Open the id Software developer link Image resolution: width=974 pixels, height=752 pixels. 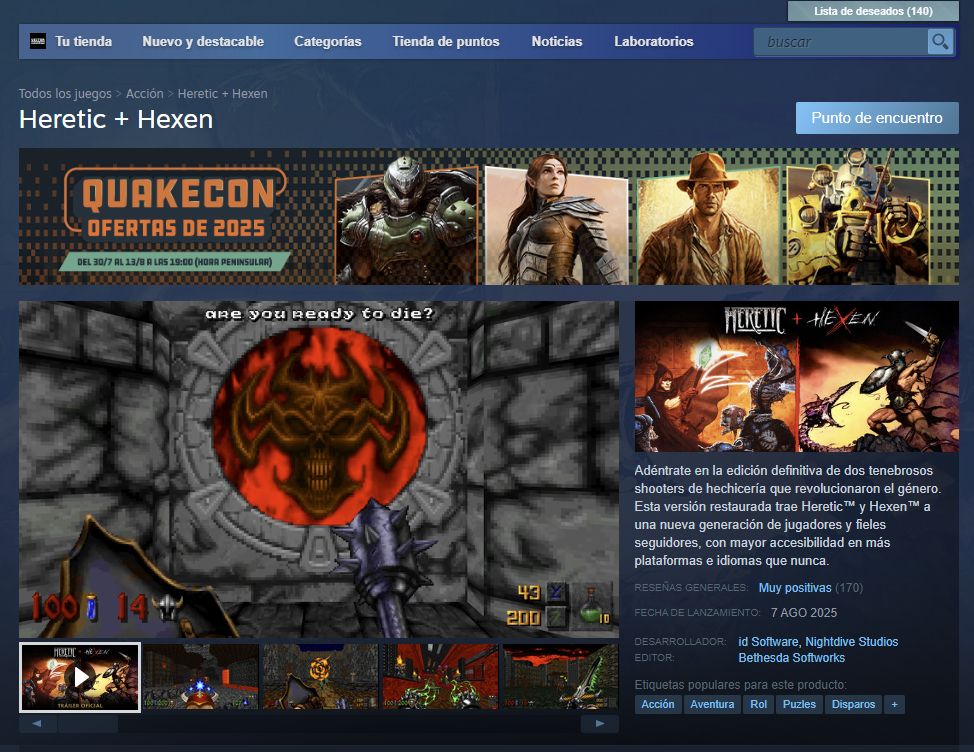pyautogui.click(x=768, y=641)
